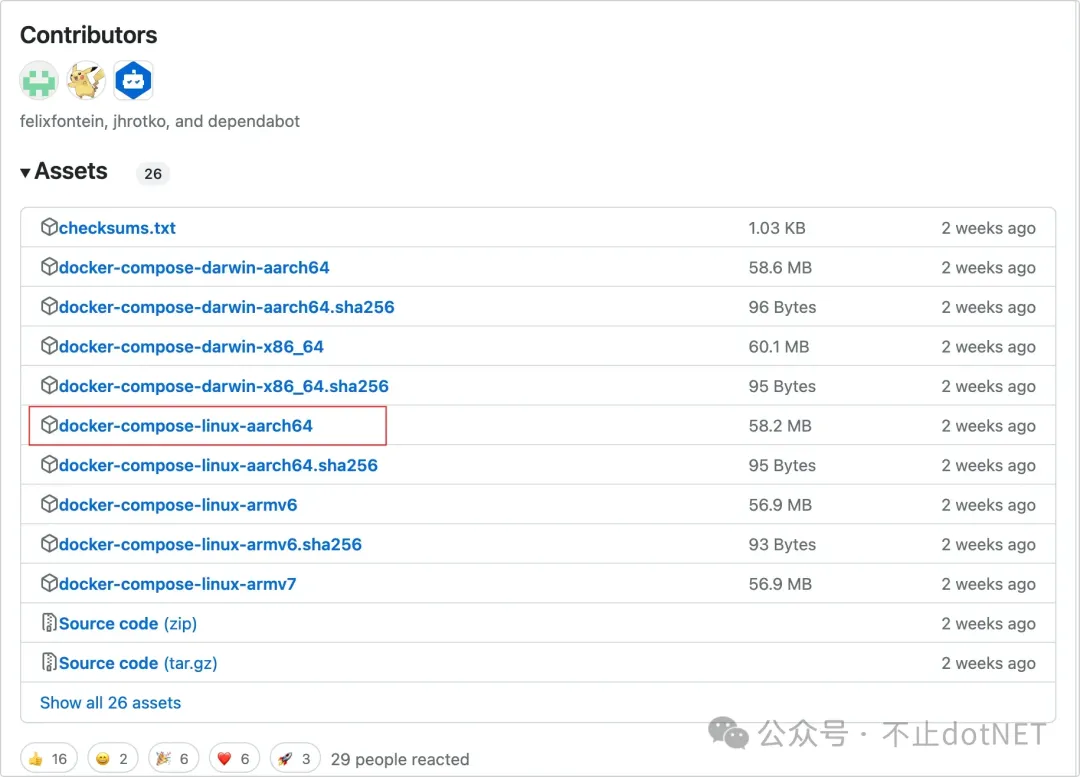Toggle the laughing smiley reaction

click(x=112, y=759)
